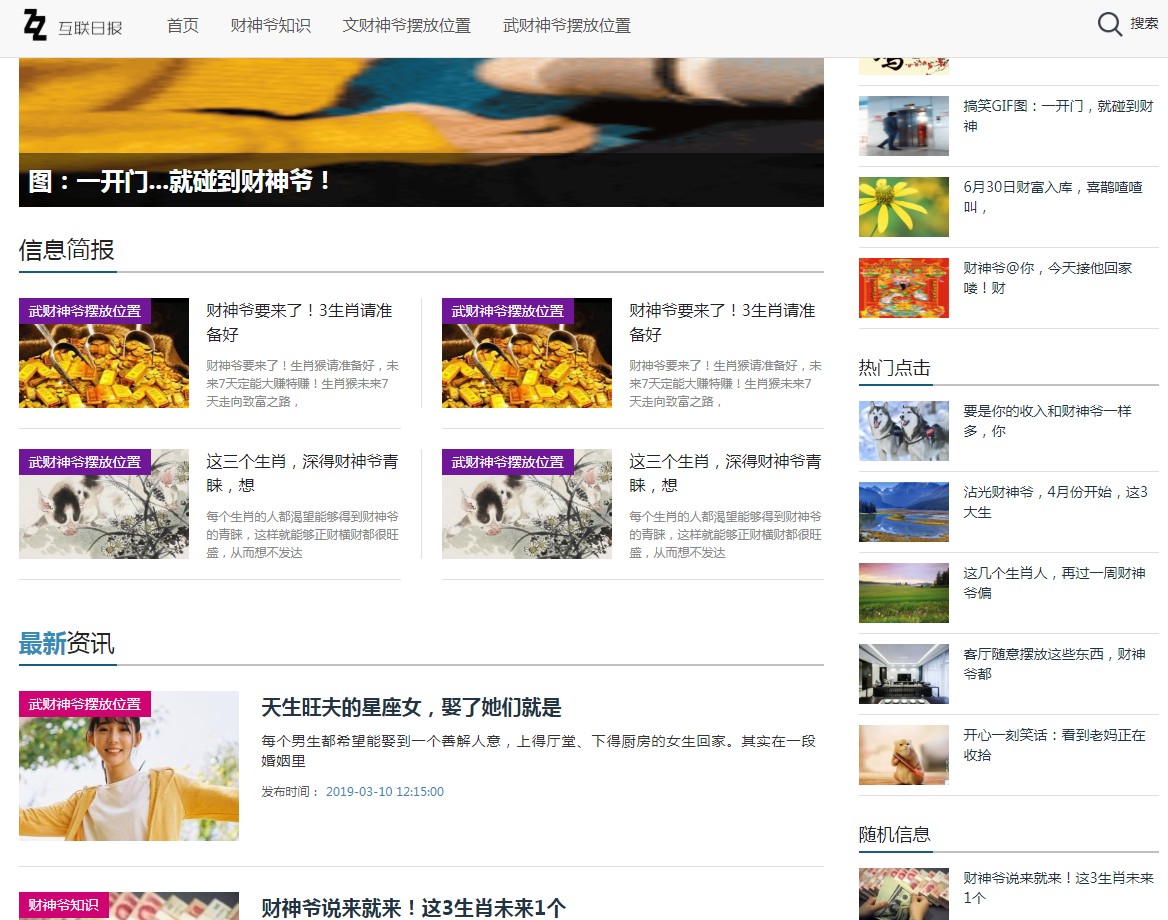Click the 最新资讯 section heading
Viewport: 1168px width, 920px height.
tap(66, 644)
